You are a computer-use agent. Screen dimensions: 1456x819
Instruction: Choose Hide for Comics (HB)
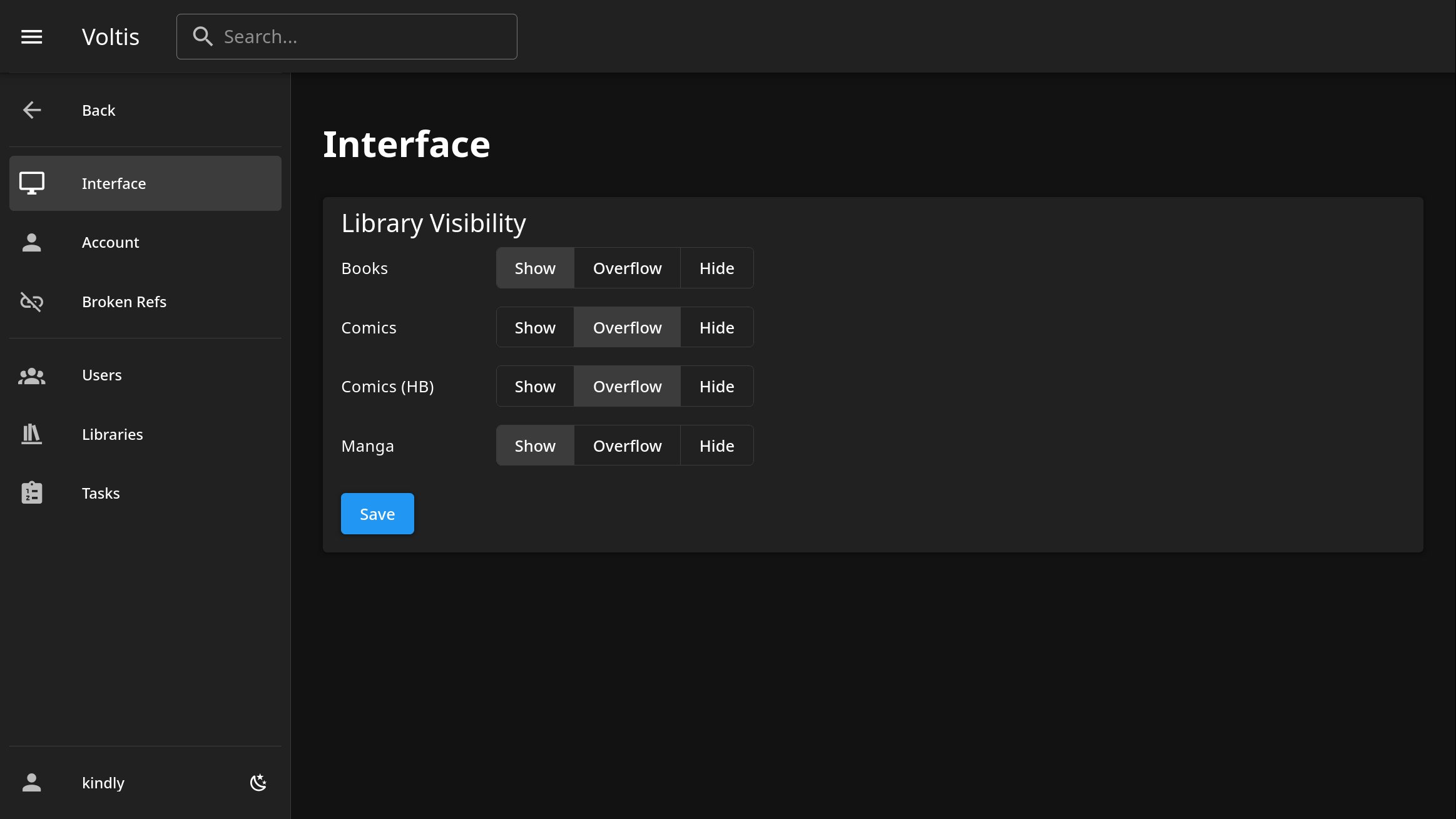716,386
